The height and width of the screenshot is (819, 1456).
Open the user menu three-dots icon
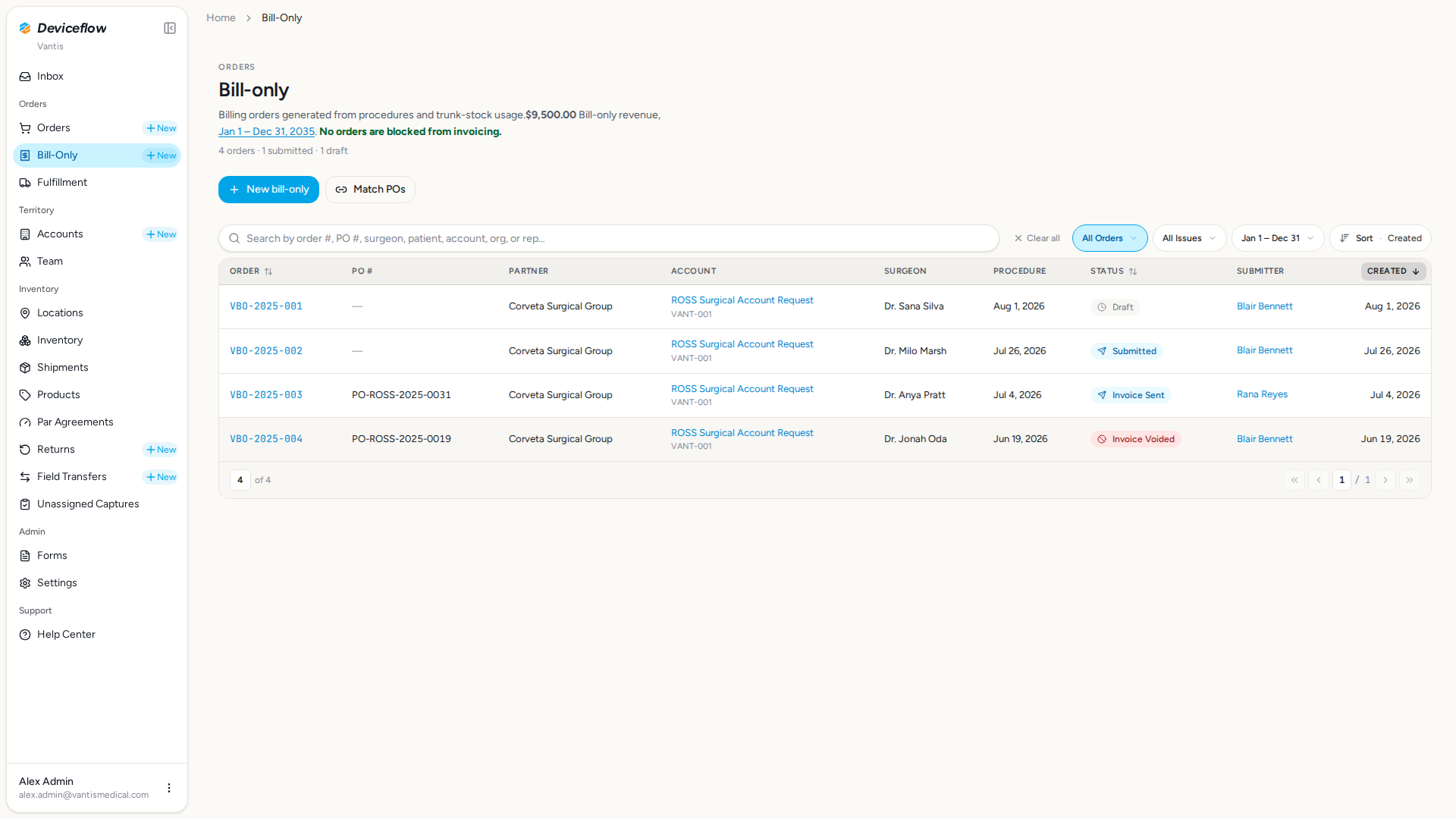coord(169,788)
